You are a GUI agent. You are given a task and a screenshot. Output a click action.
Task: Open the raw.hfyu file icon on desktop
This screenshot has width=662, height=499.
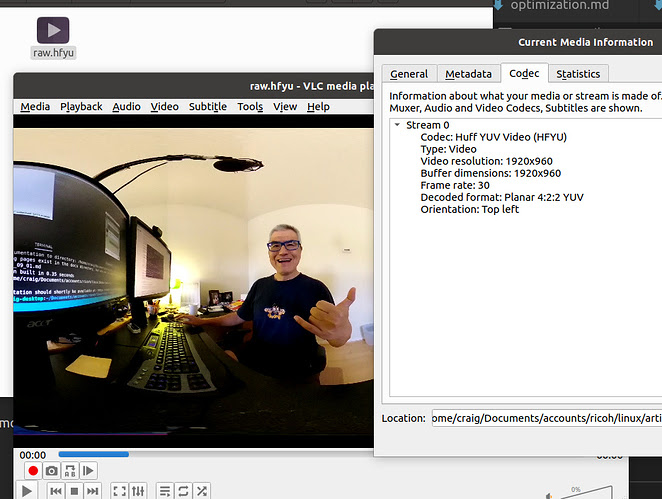point(53,38)
